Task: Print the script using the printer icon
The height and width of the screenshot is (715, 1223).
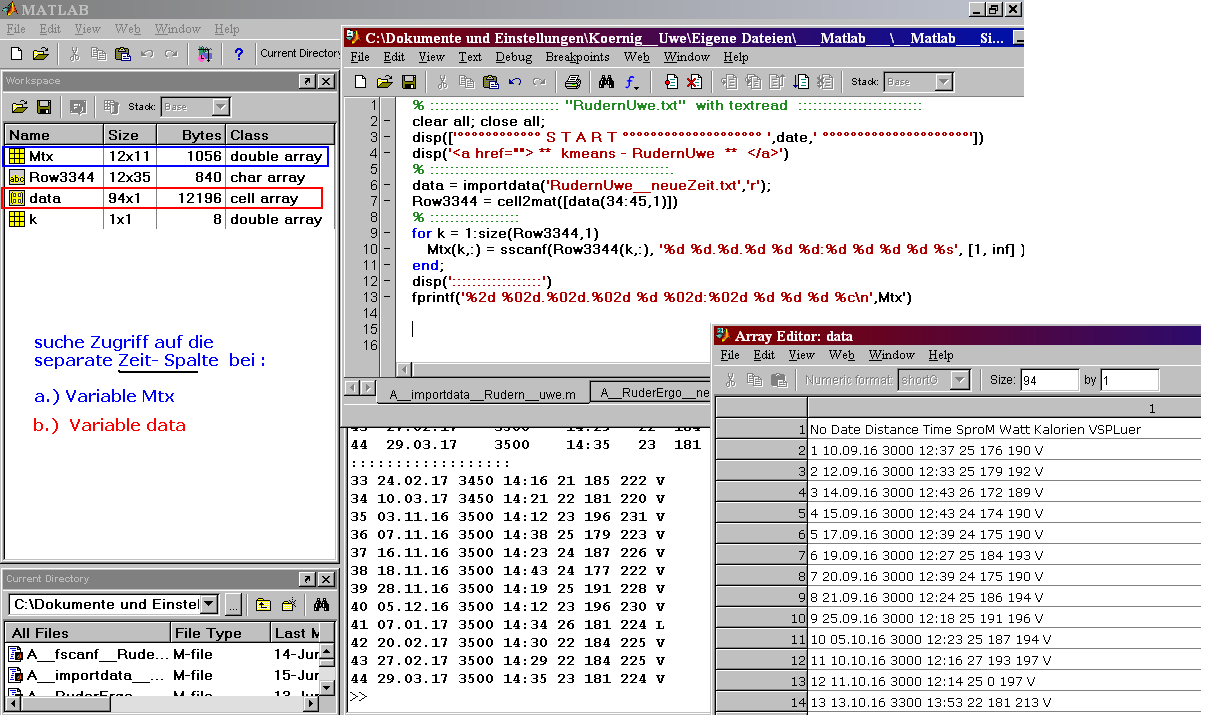Action: coord(572,82)
